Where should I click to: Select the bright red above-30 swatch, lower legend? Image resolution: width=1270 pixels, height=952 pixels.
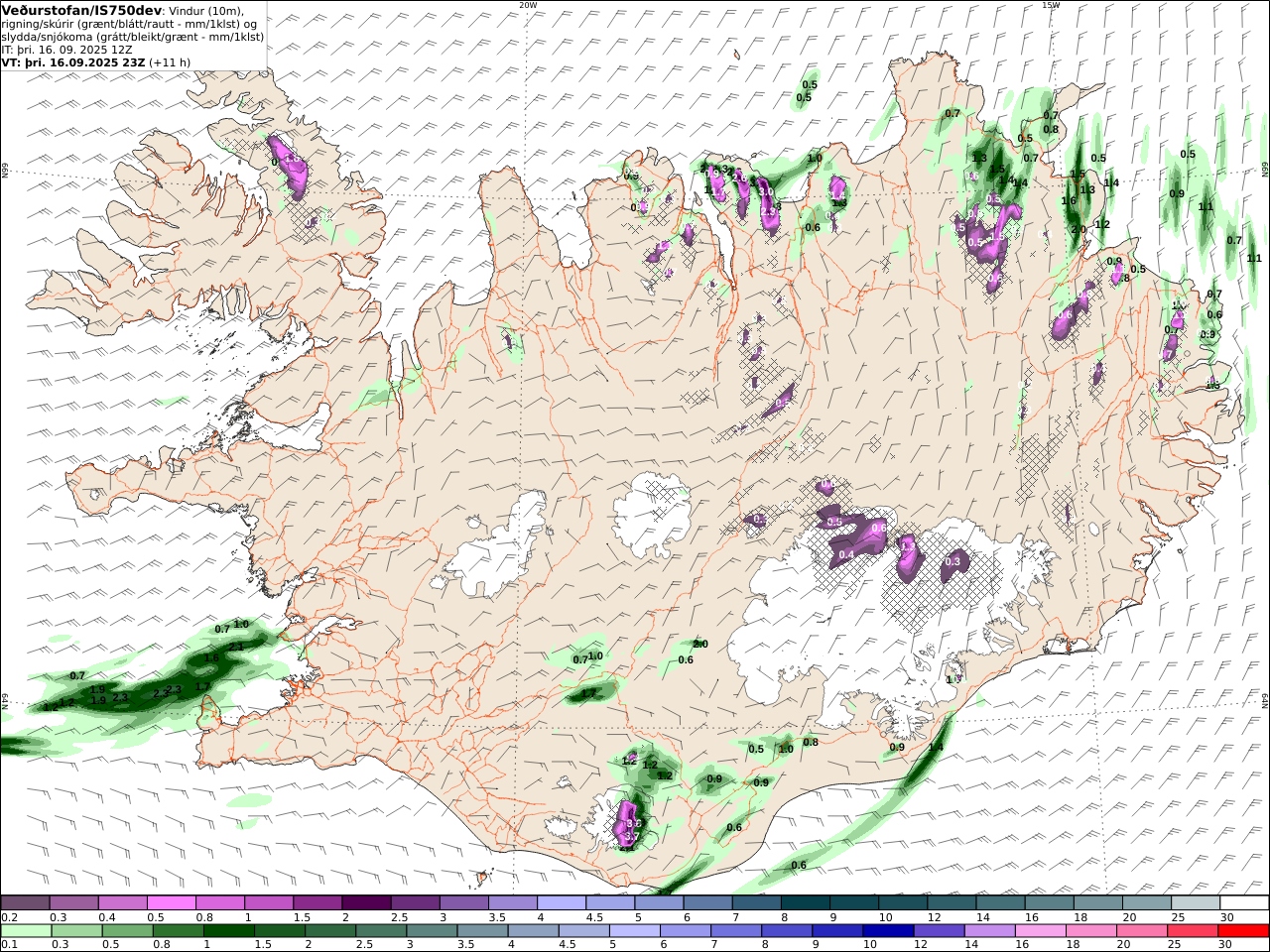1242,930
